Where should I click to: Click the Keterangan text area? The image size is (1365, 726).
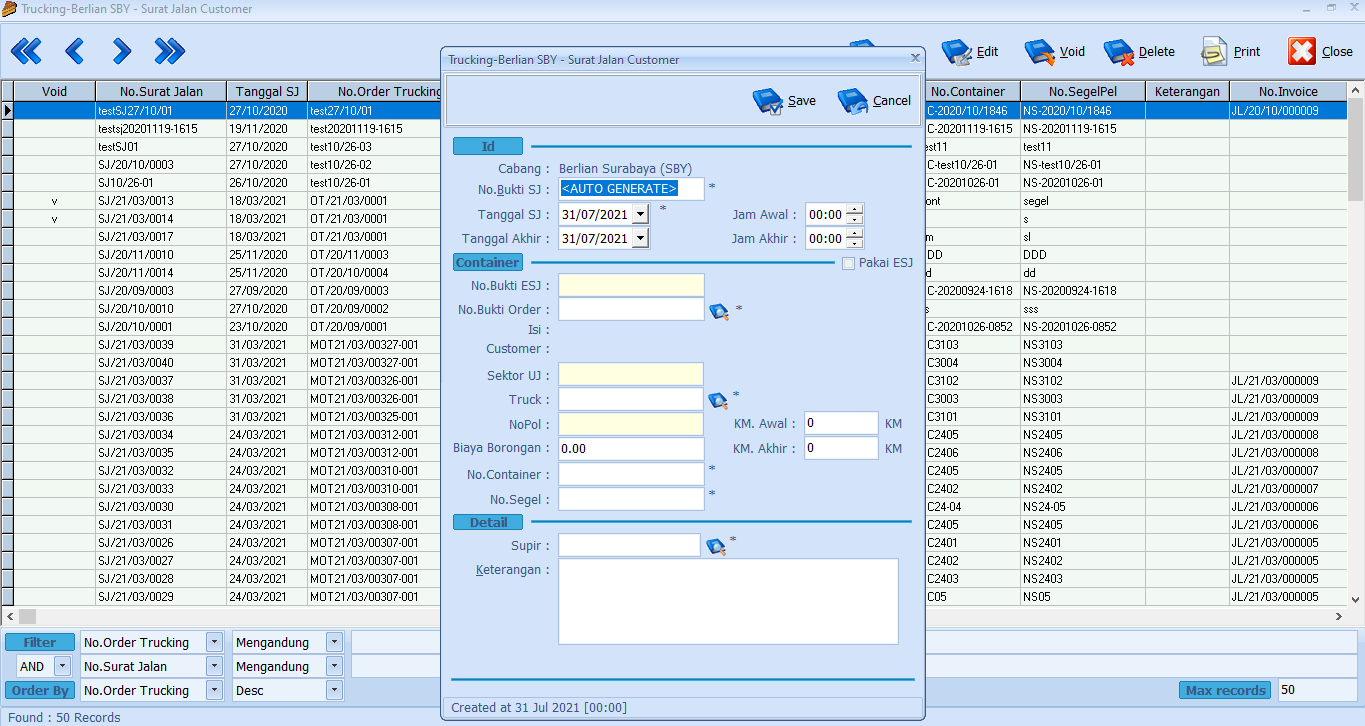click(x=728, y=601)
